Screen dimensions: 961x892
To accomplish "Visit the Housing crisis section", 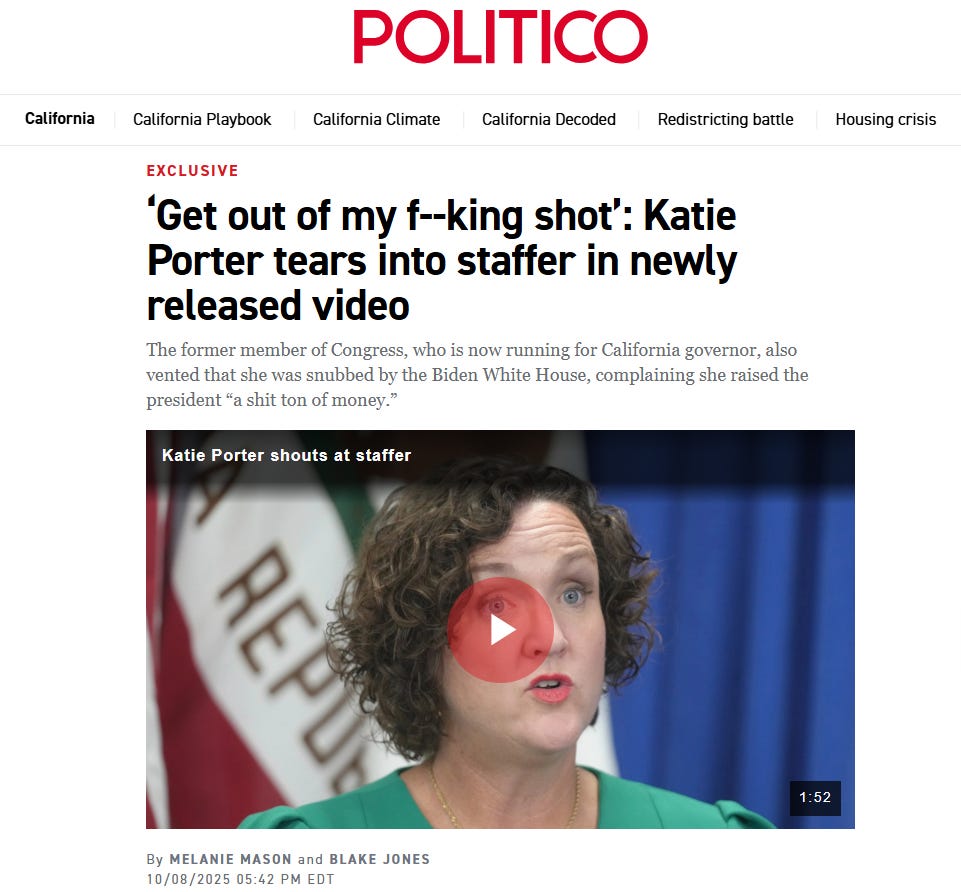I will 886,119.
